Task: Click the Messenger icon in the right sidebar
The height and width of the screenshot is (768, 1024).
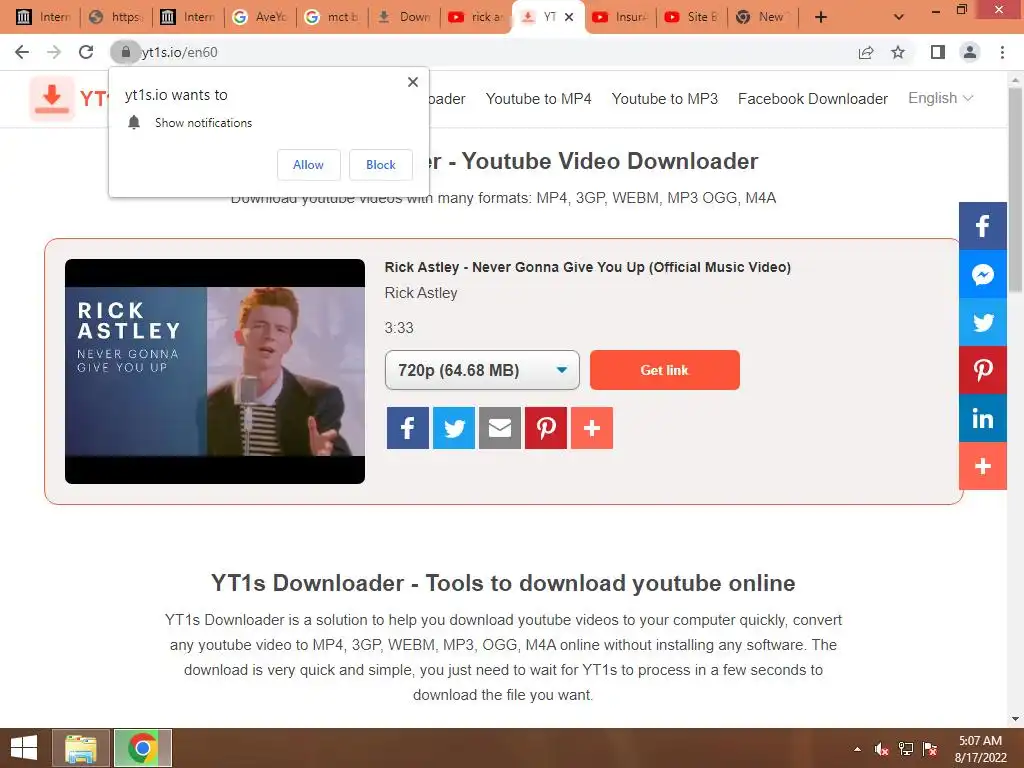Action: tap(983, 274)
